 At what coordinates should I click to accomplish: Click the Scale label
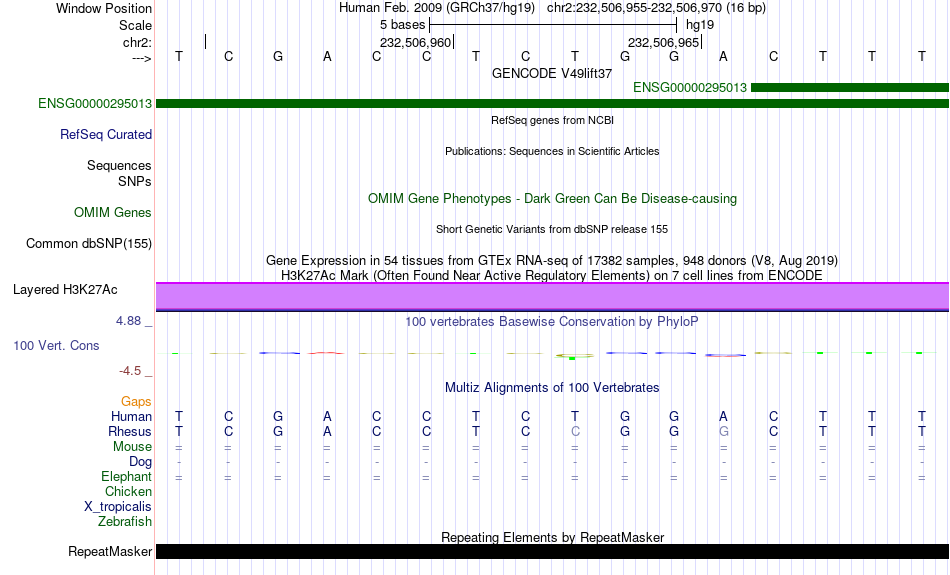click(x=136, y=25)
